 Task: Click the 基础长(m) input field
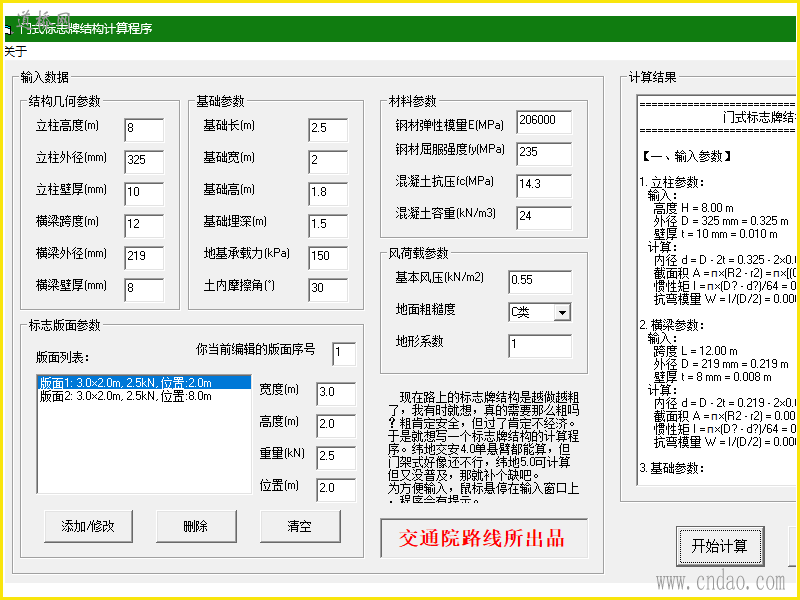coord(328,130)
